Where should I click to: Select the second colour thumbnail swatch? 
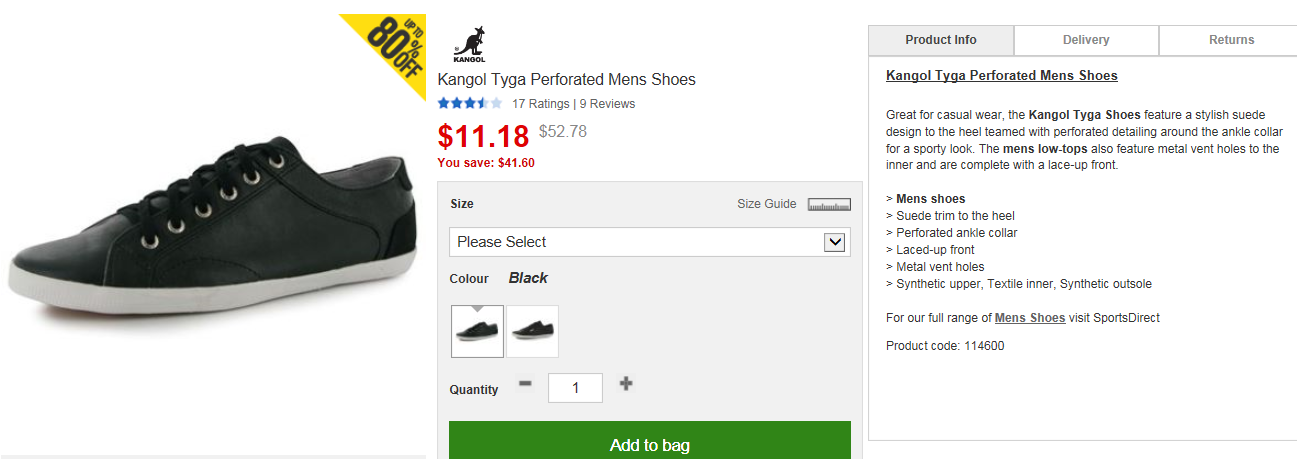click(x=532, y=332)
